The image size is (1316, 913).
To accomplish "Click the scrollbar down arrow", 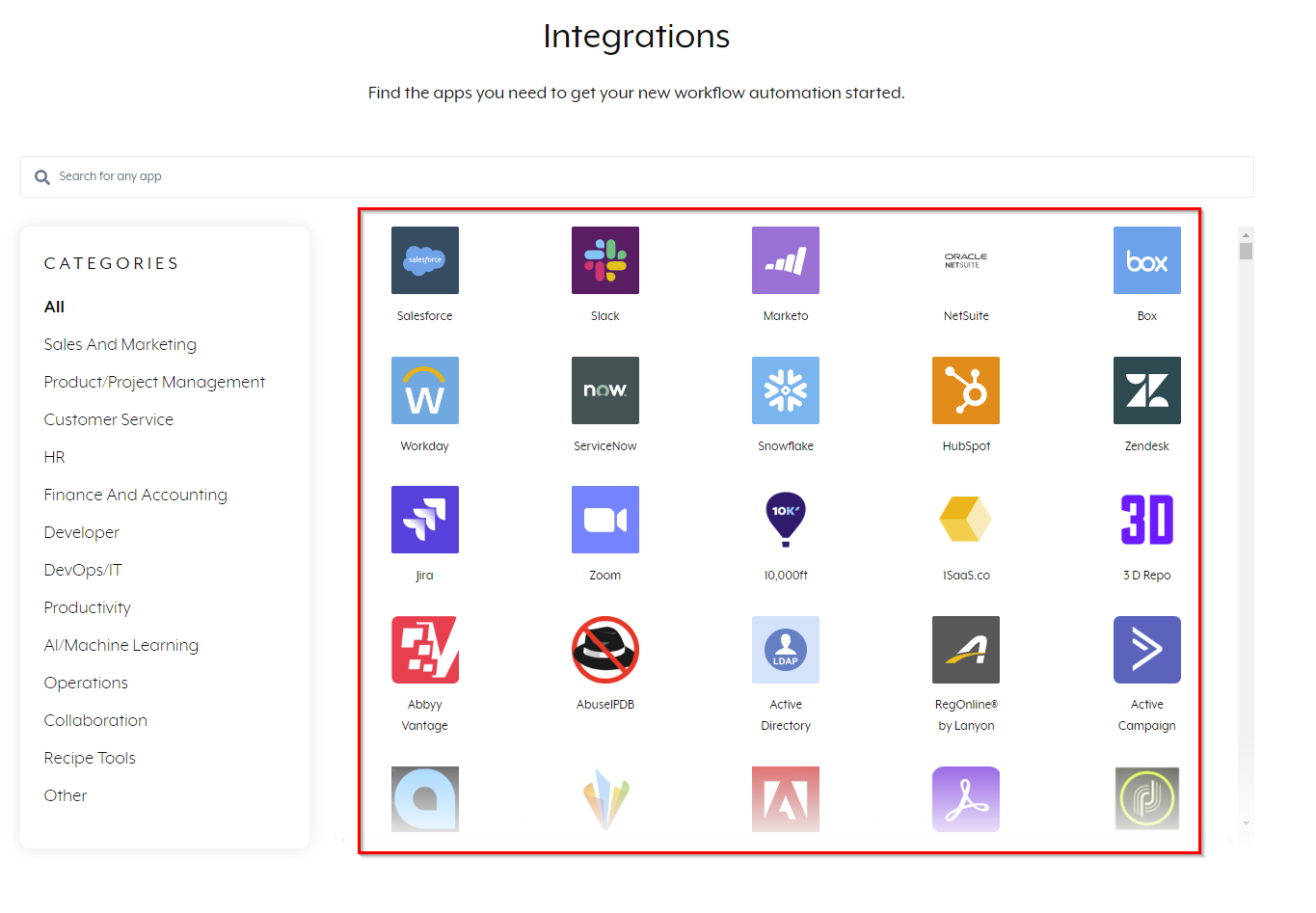I will (x=1246, y=823).
